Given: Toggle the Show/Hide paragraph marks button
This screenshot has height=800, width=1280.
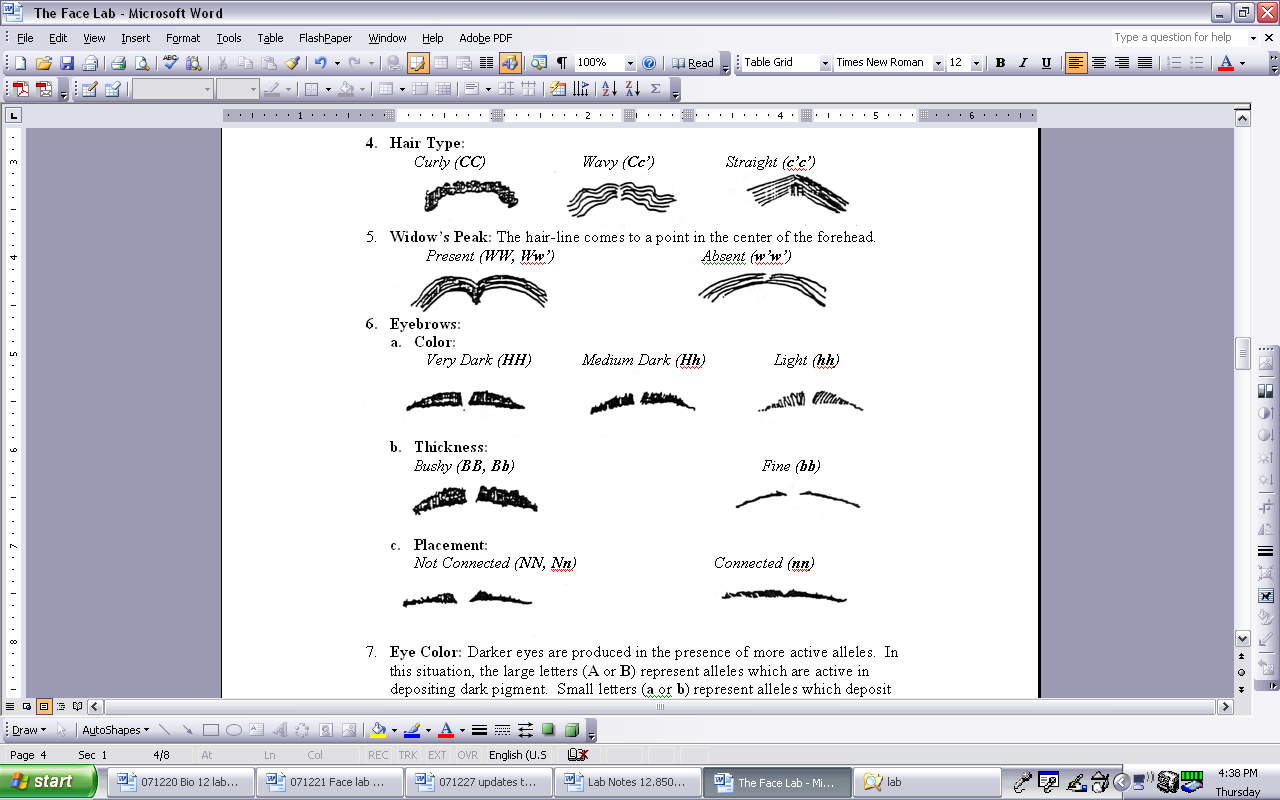Looking at the screenshot, I should coord(562,63).
